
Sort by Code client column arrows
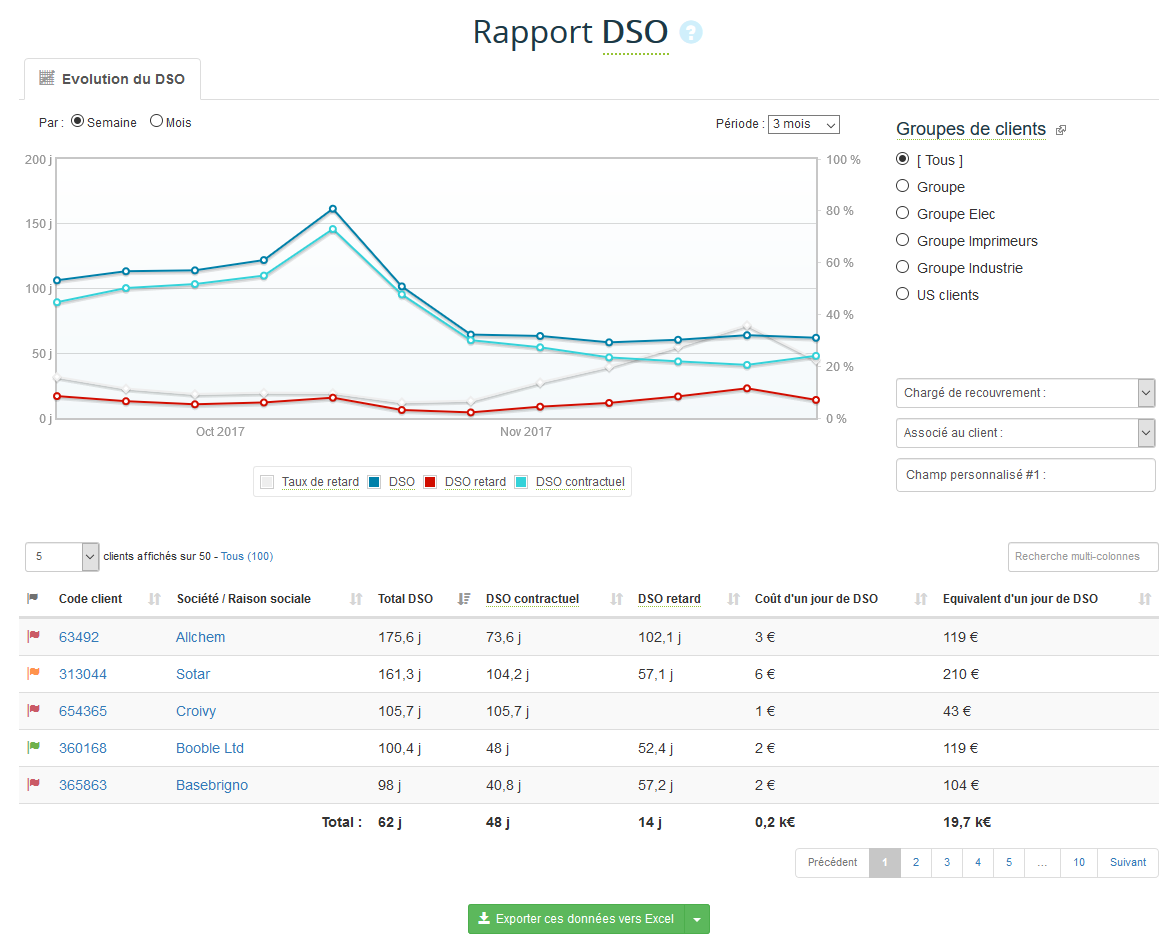(154, 598)
